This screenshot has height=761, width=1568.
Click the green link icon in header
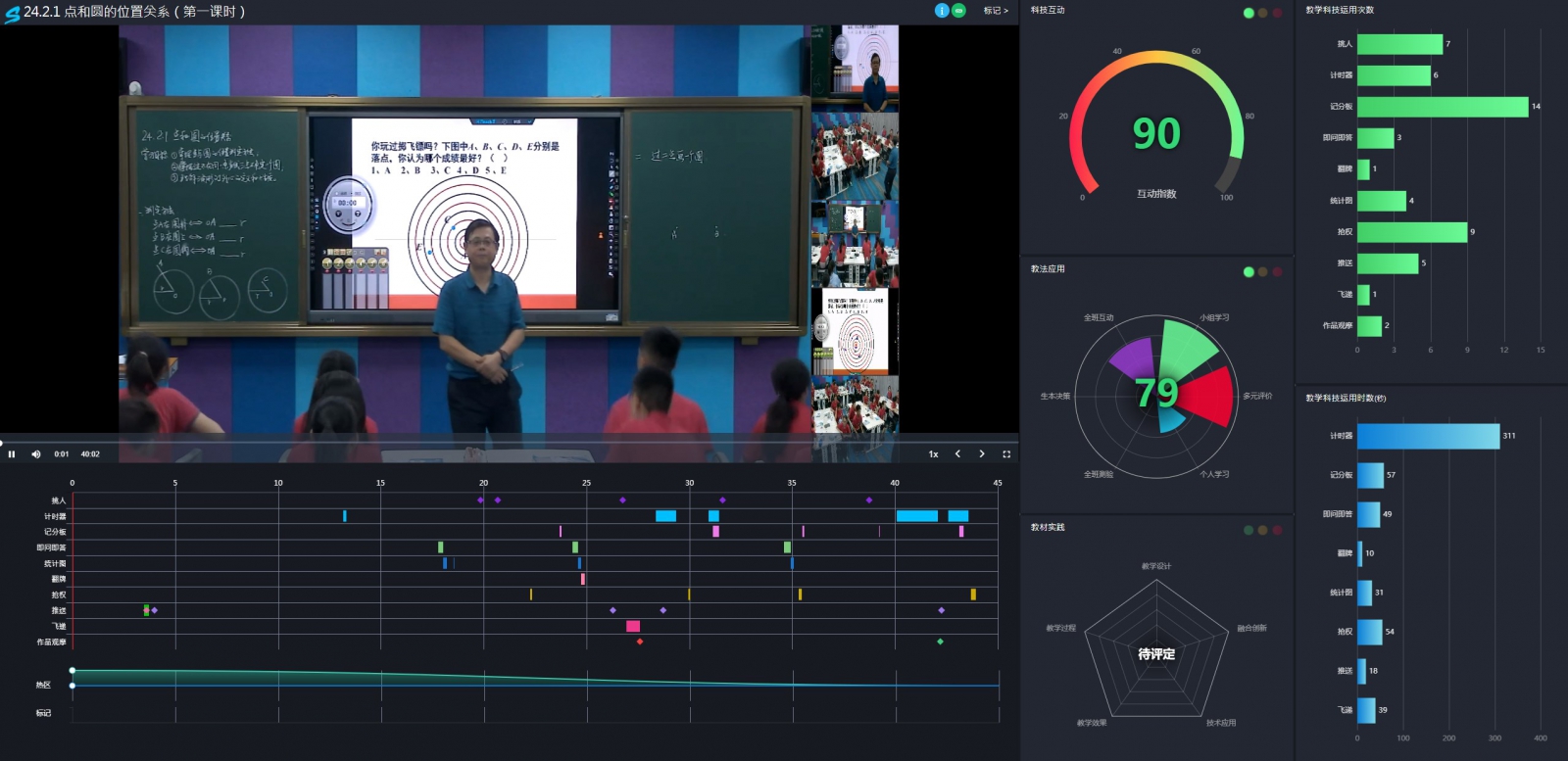point(958,11)
